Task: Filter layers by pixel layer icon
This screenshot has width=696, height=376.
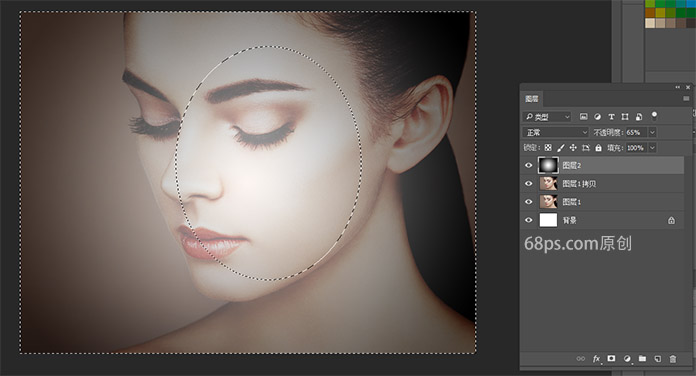Action: click(584, 117)
